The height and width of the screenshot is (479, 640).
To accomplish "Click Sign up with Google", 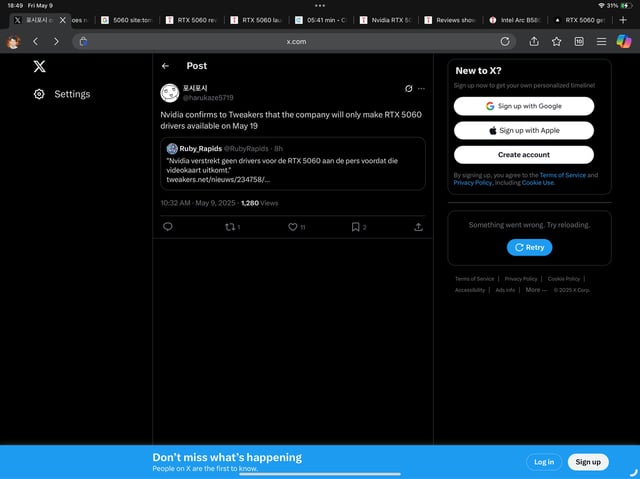I will [524, 106].
